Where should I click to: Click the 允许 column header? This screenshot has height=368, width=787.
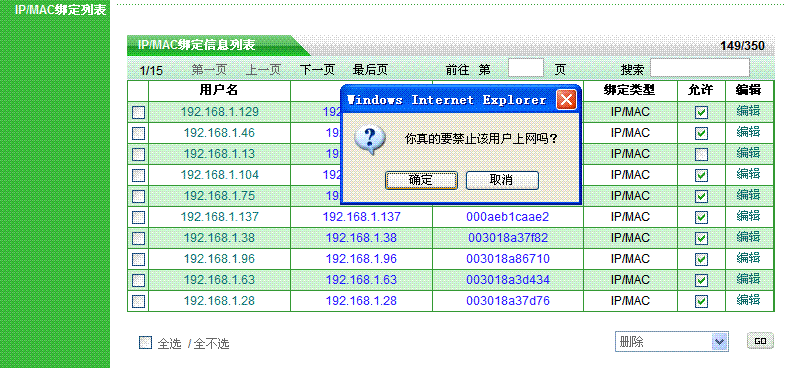701,90
